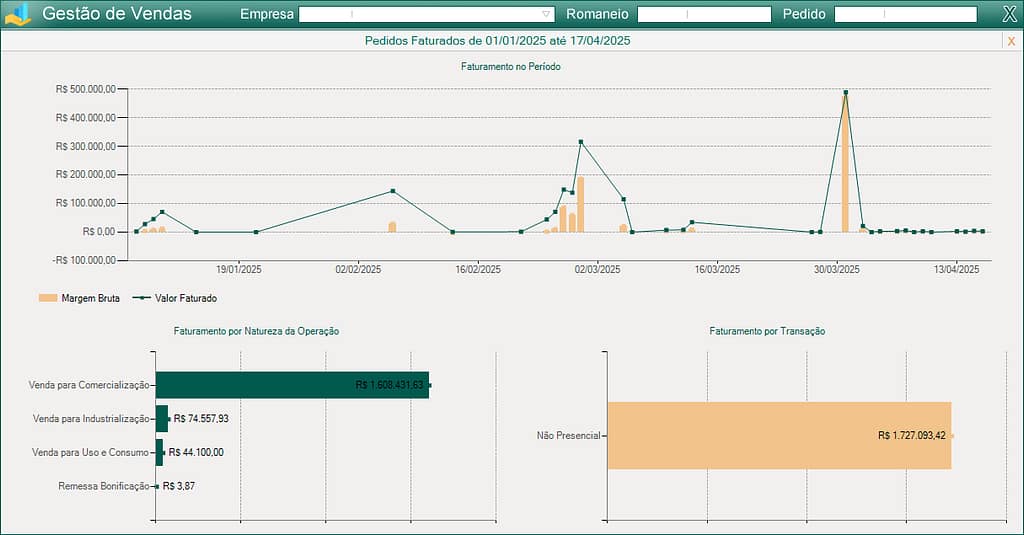Click into the Empresa combo box field
The height and width of the screenshot is (535, 1024).
tap(426, 14)
